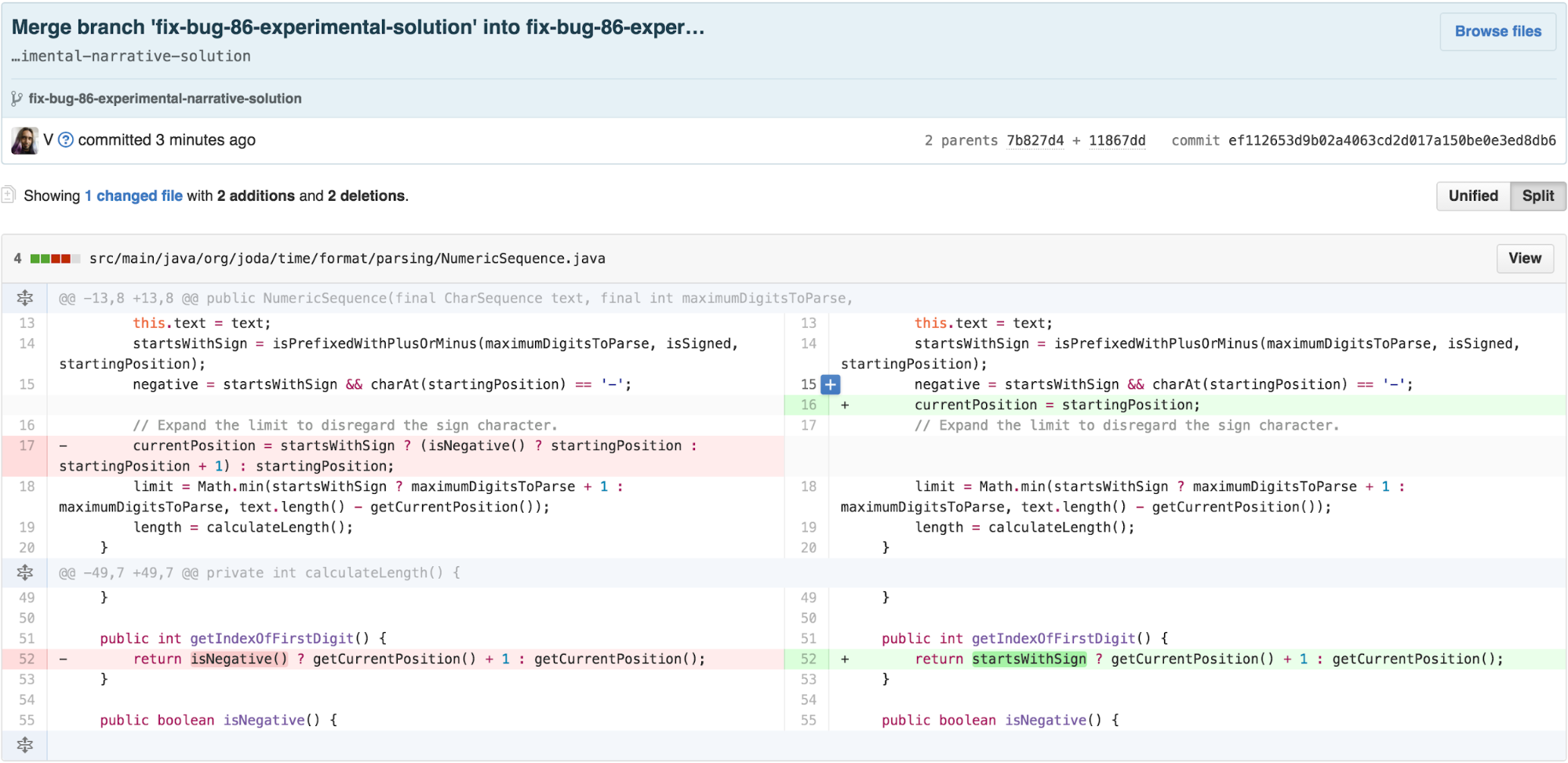The height and width of the screenshot is (763, 1568).
Task: Open the fix-bug-86-experimental-narrative-solution branch link
Action: pyautogui.click(x=165, y=99)
